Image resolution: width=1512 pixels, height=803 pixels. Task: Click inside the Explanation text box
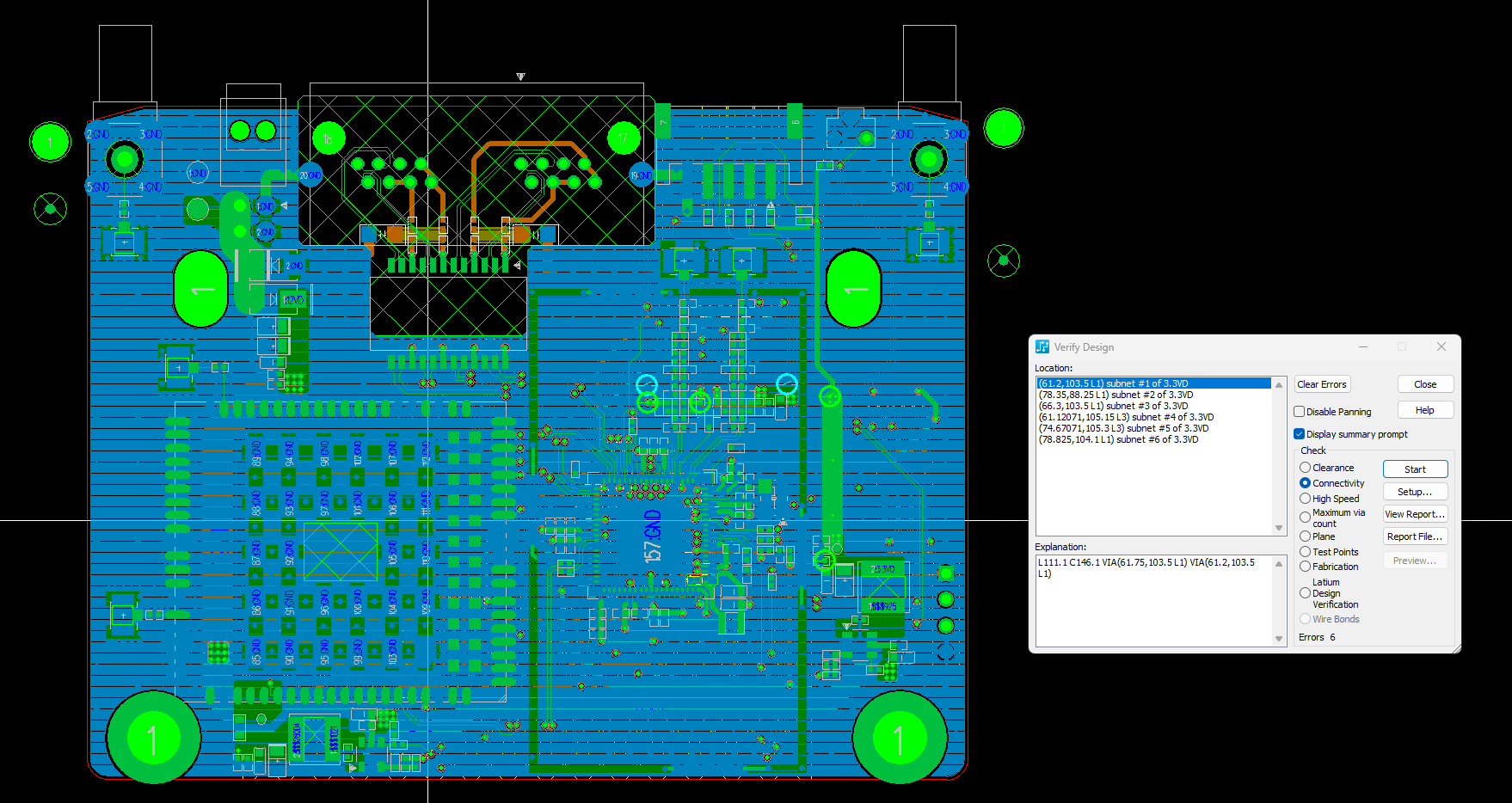(1152, 602)
